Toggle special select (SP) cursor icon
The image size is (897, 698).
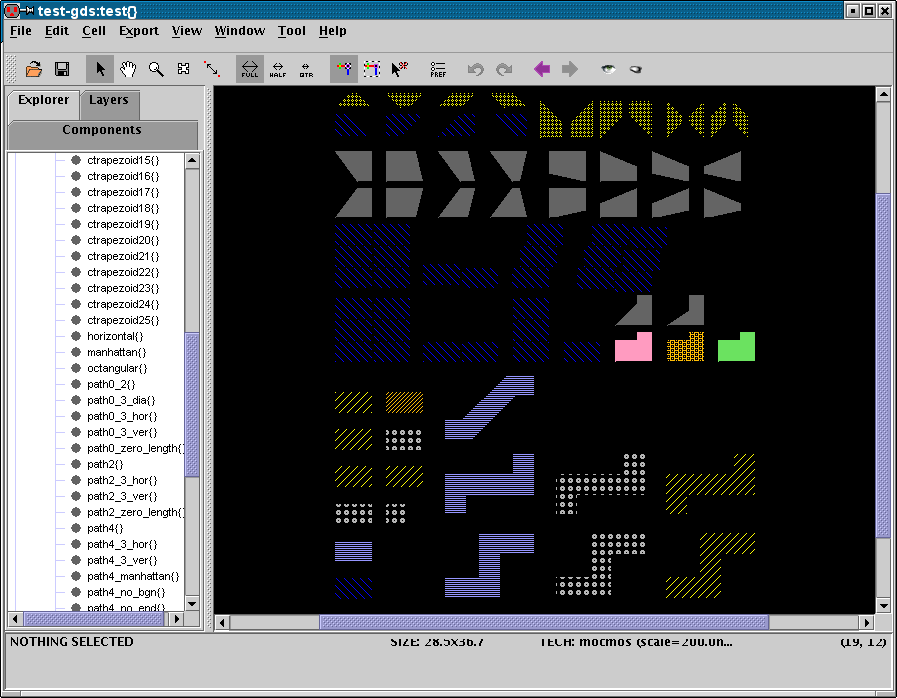[x=399, y=69]
